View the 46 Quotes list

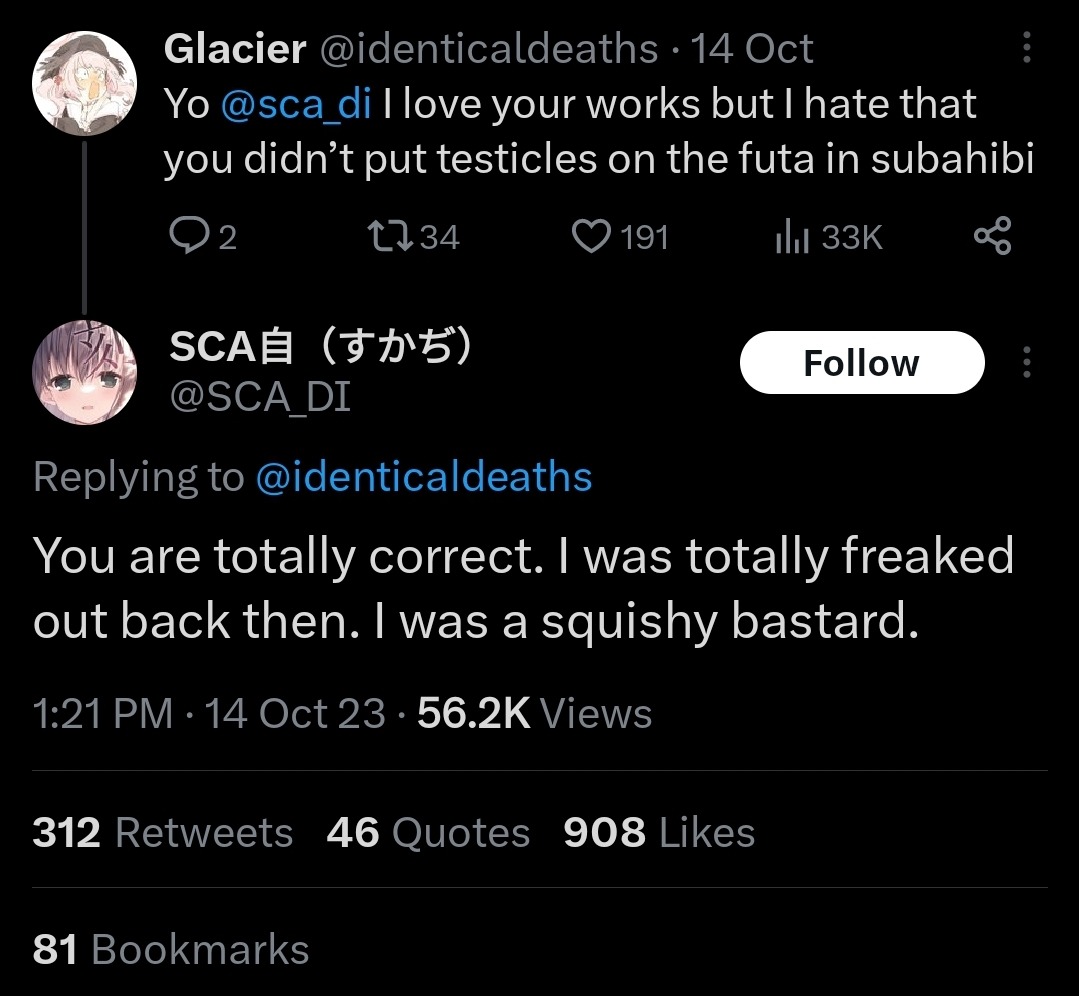pos(428,832)
